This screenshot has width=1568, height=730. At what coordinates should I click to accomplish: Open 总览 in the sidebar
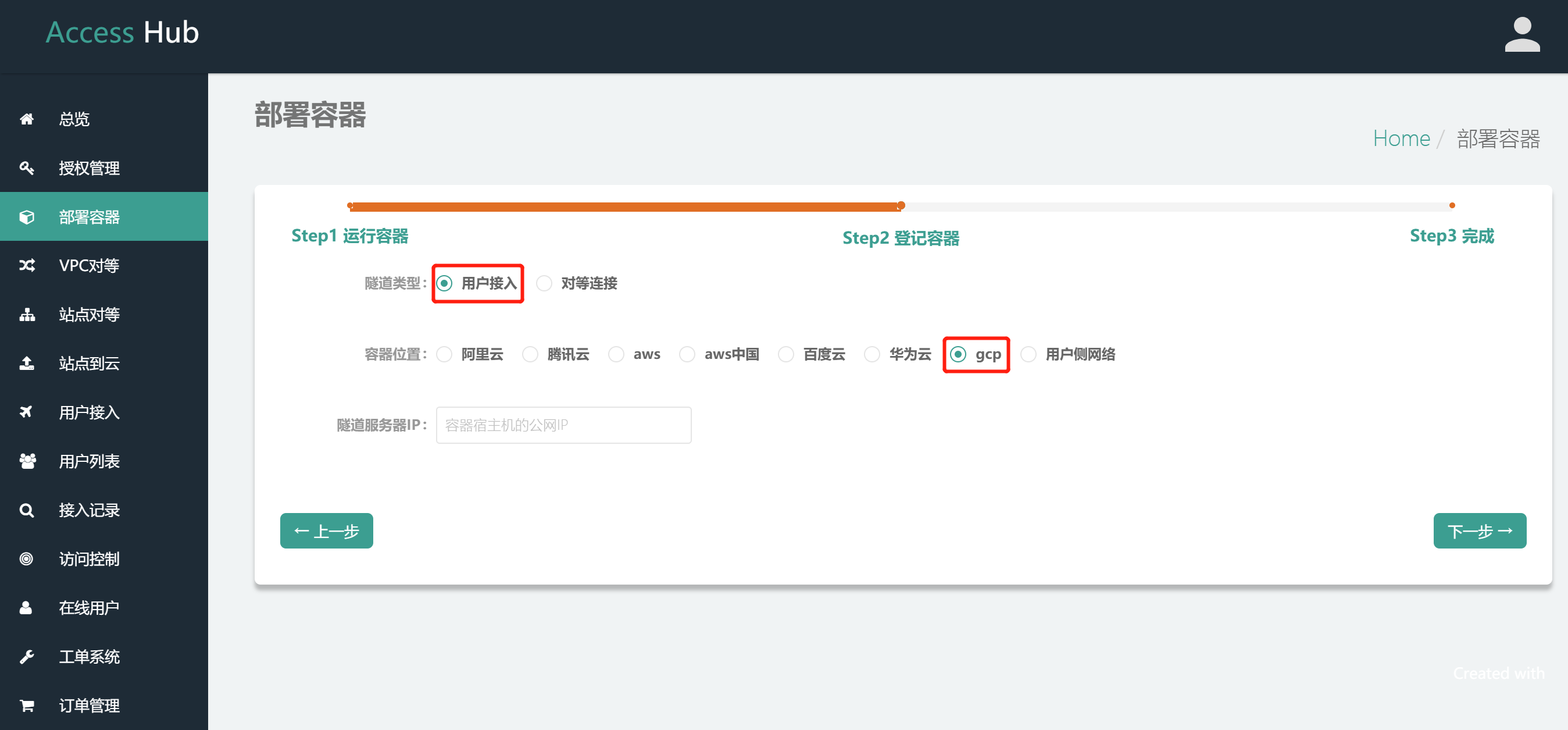(x=104, y=119)
